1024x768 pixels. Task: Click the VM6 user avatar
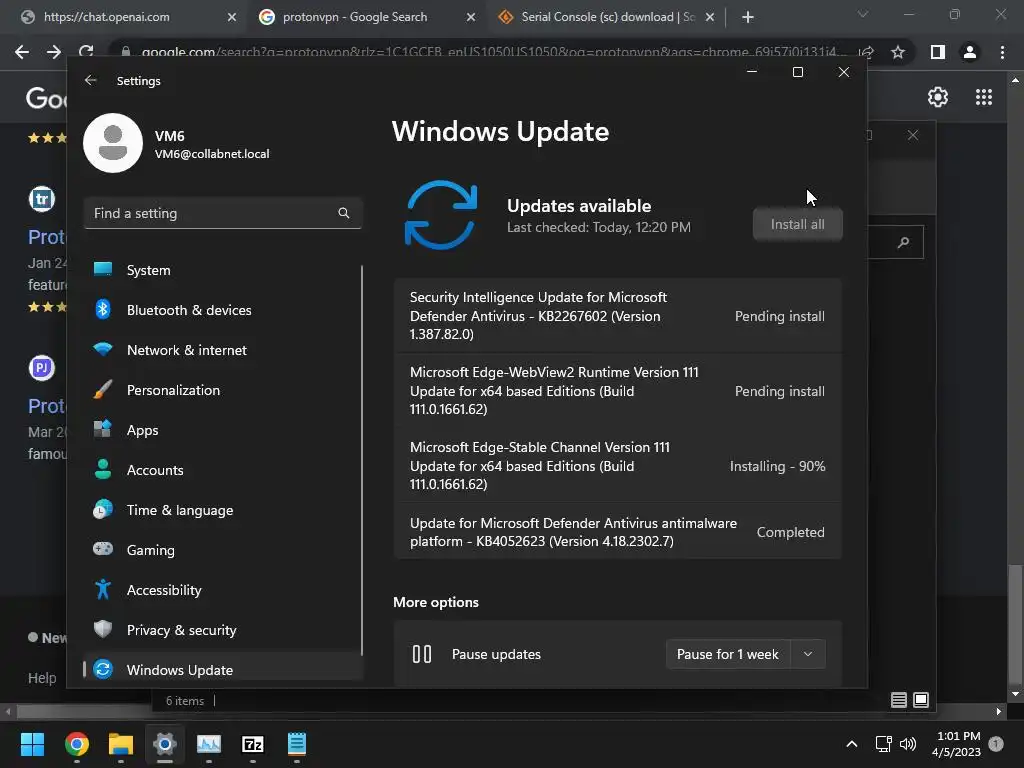[113, 143]
